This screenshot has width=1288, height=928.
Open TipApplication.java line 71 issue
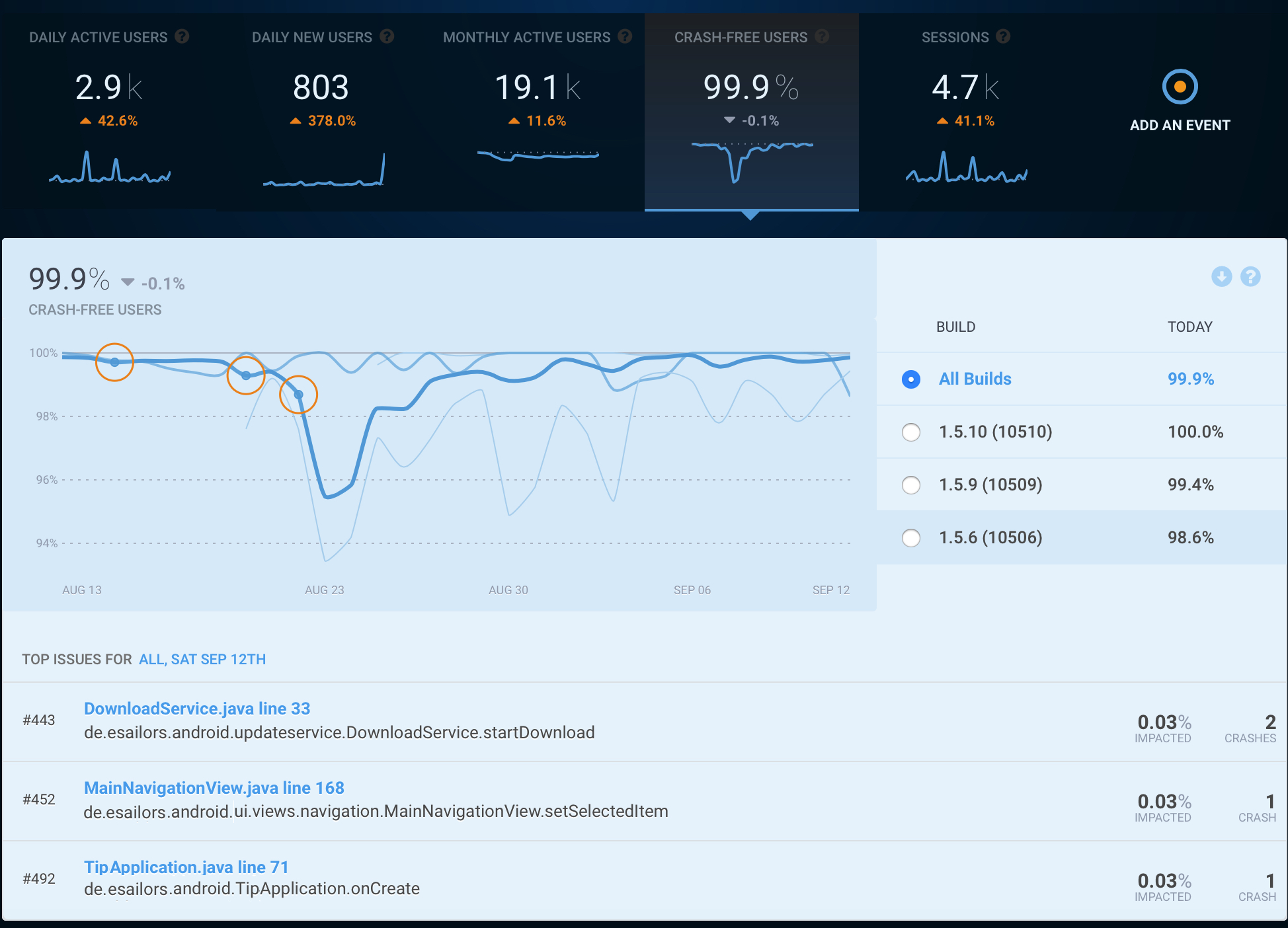[186, 867]
